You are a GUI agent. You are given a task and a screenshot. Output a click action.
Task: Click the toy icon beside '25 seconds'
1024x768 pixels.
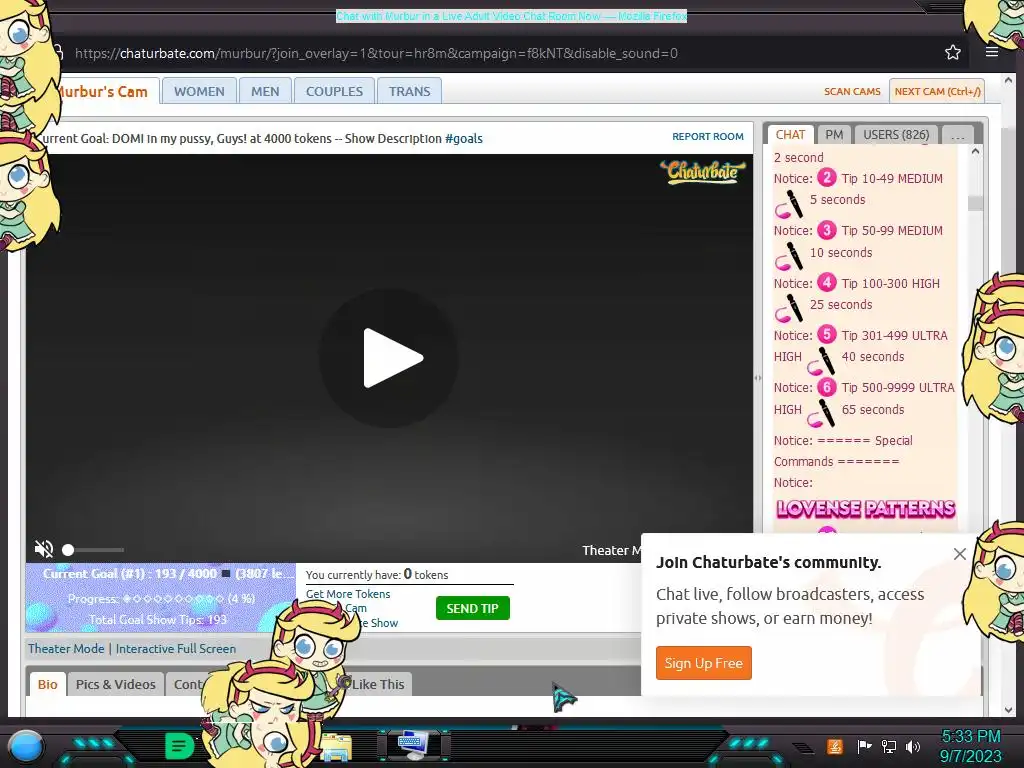[x=789, y=308]
